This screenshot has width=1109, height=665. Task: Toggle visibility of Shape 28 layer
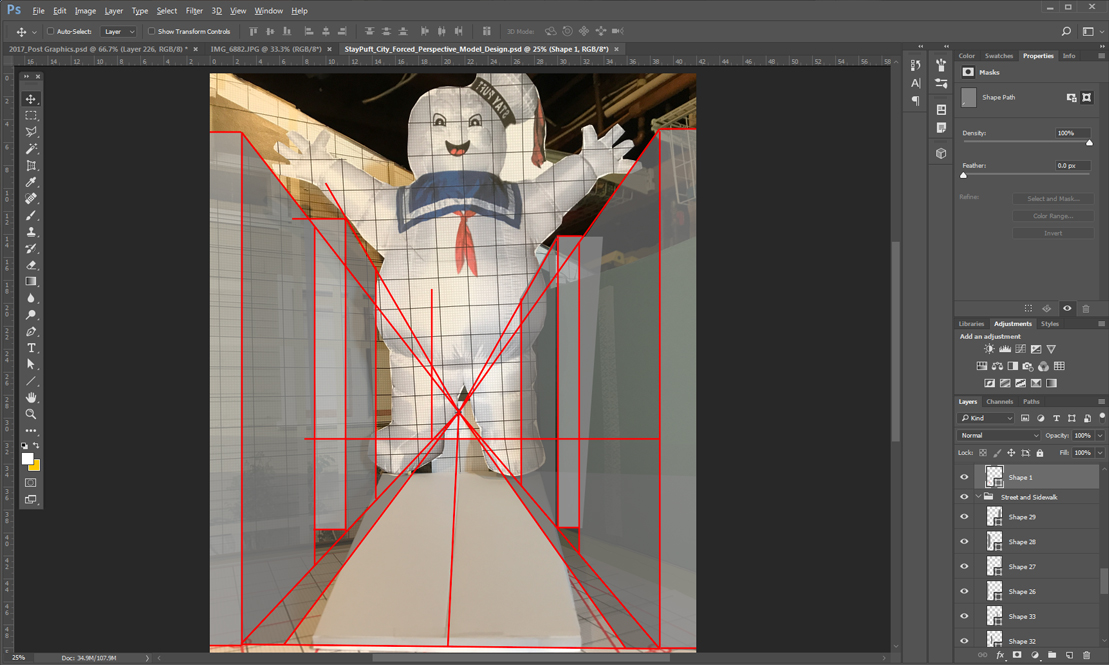tap(963, 542)
